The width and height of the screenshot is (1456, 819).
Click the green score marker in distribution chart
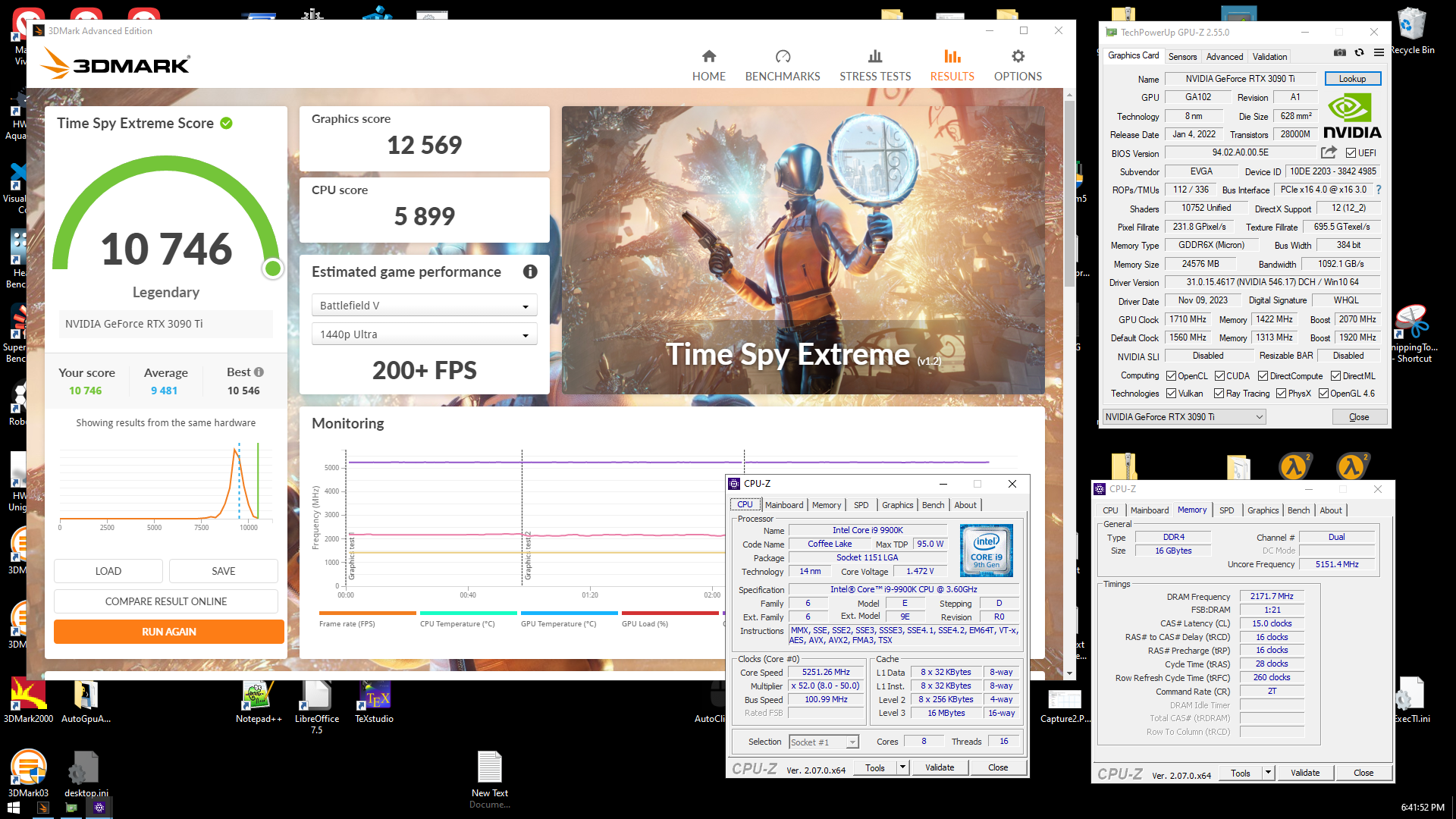pyautogui.click(x=258, y=480)
